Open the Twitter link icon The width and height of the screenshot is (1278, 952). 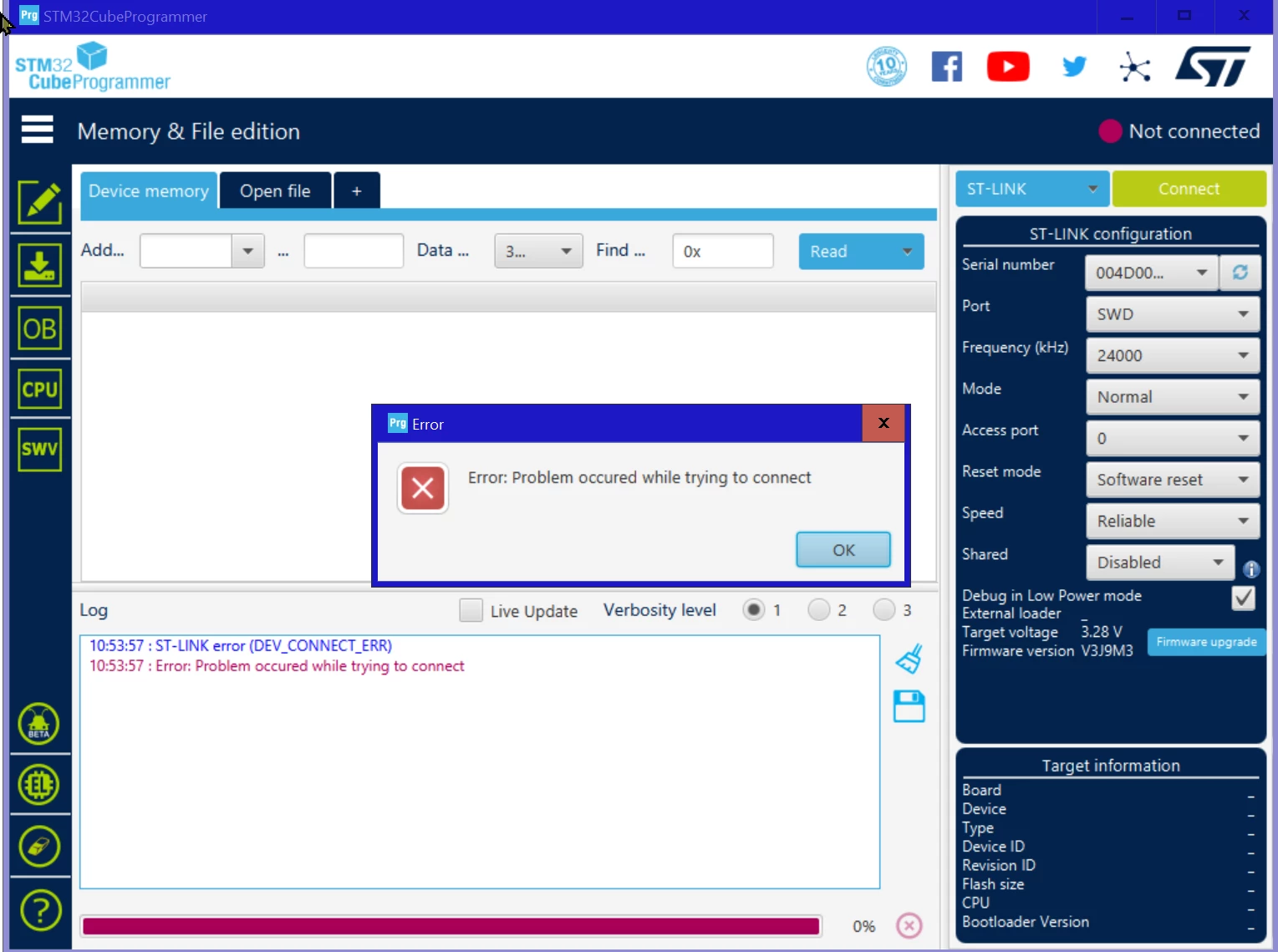[x=1074, y=66]
